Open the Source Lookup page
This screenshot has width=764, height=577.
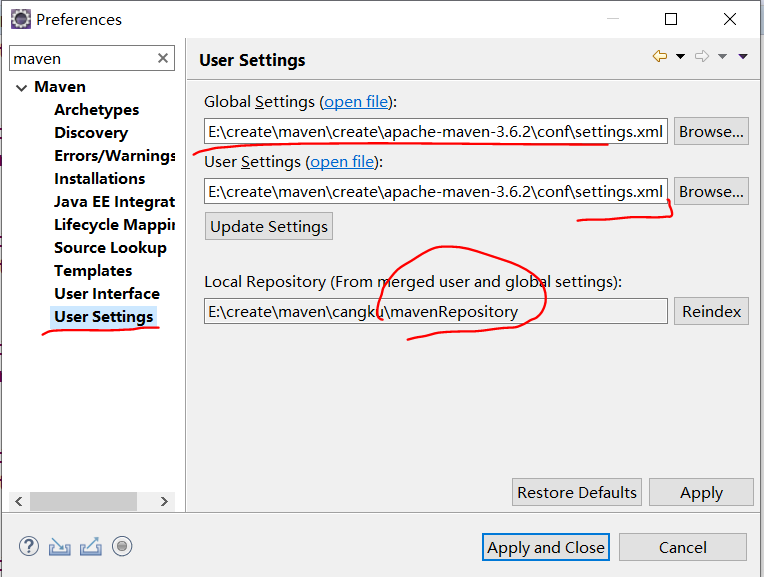(x=110, y=248)
